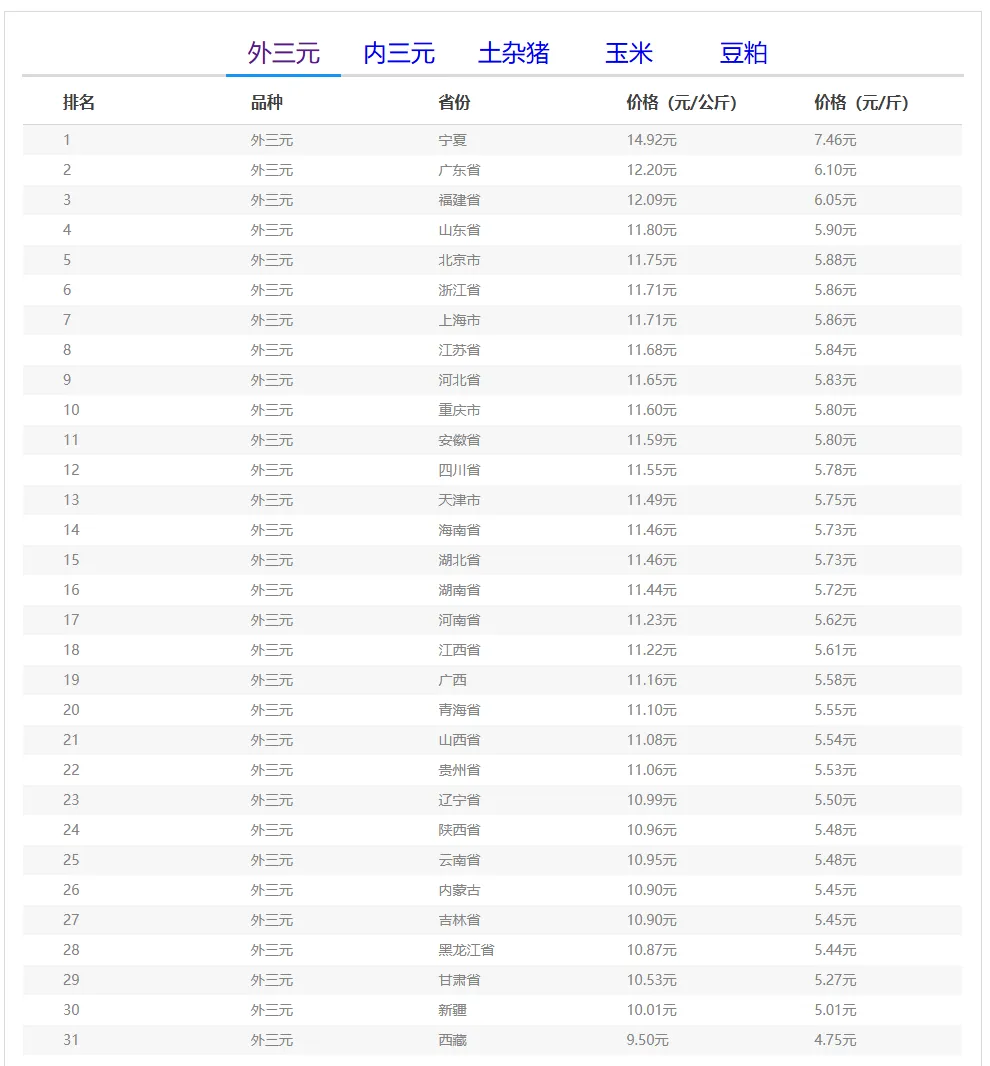Click the 5.83元 price value
The image size is (990, 1066).
click(835, 380)
